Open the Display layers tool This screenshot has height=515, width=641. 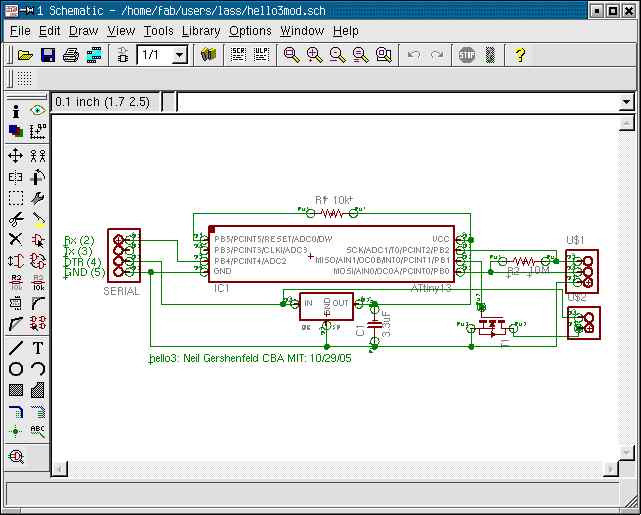pos(16,131)
